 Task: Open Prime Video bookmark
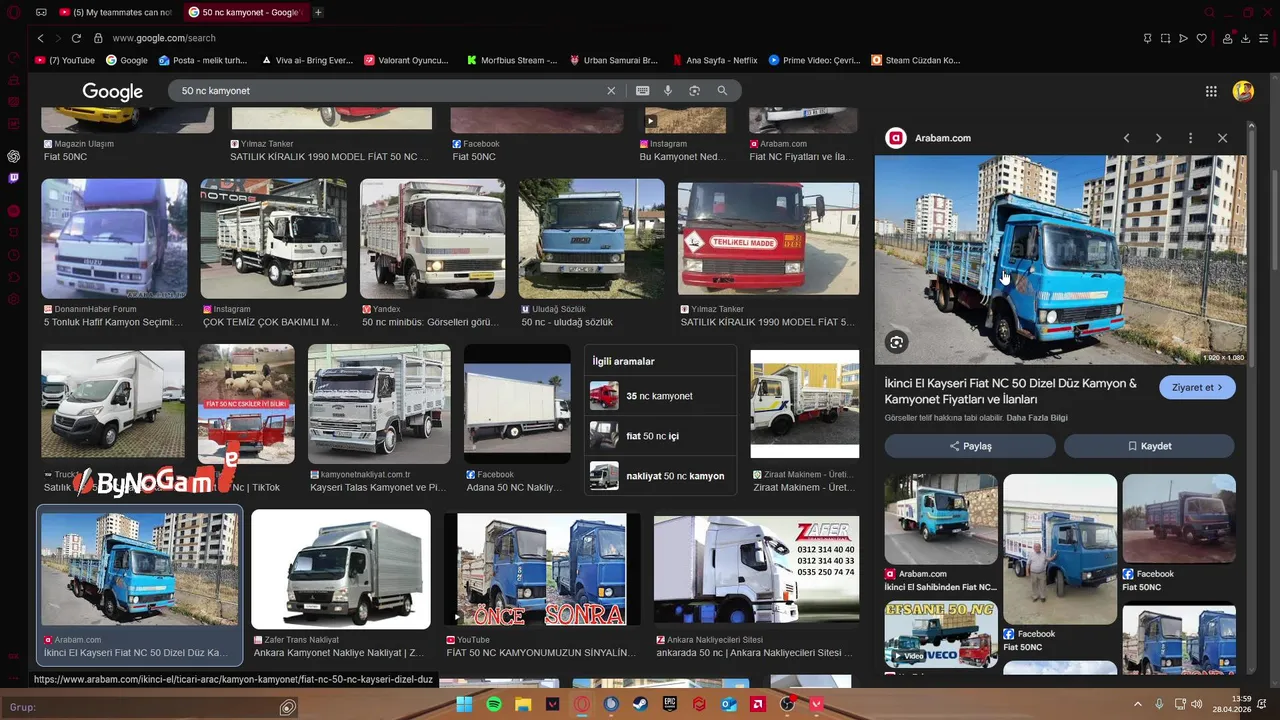[x=814, y=60]
